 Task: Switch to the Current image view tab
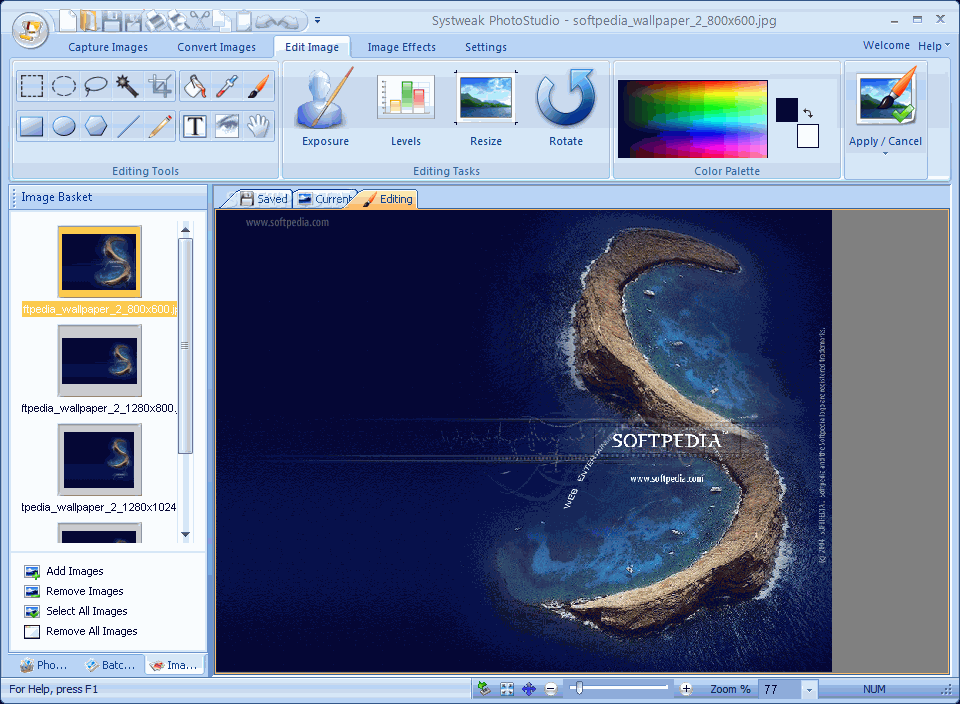coord(326,199)
